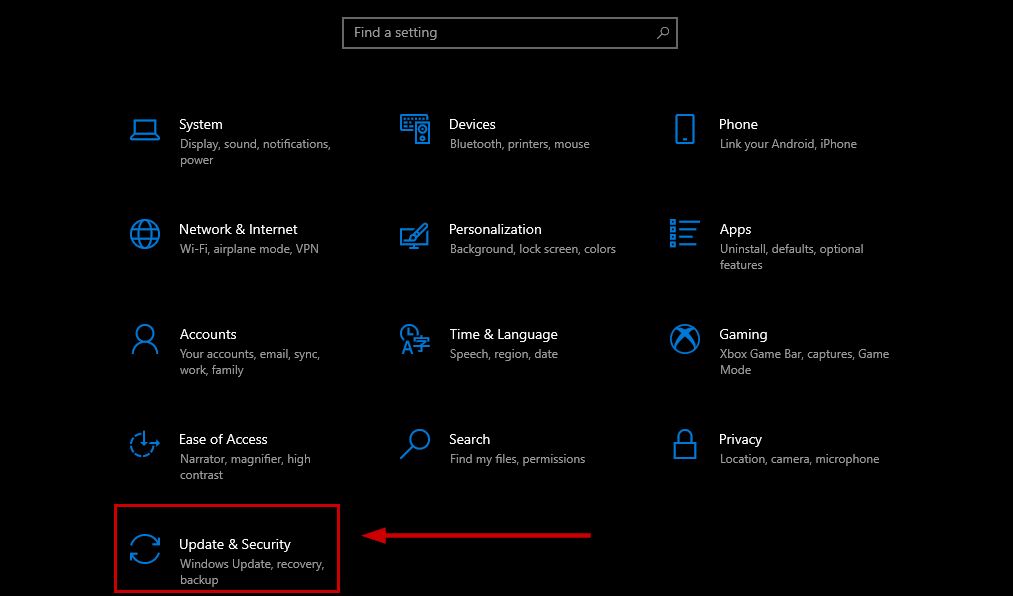Image resolution: width=1013 pixels, height=596 pixels.
Task: Open System settings title
Action: click(x=200, y=124)
